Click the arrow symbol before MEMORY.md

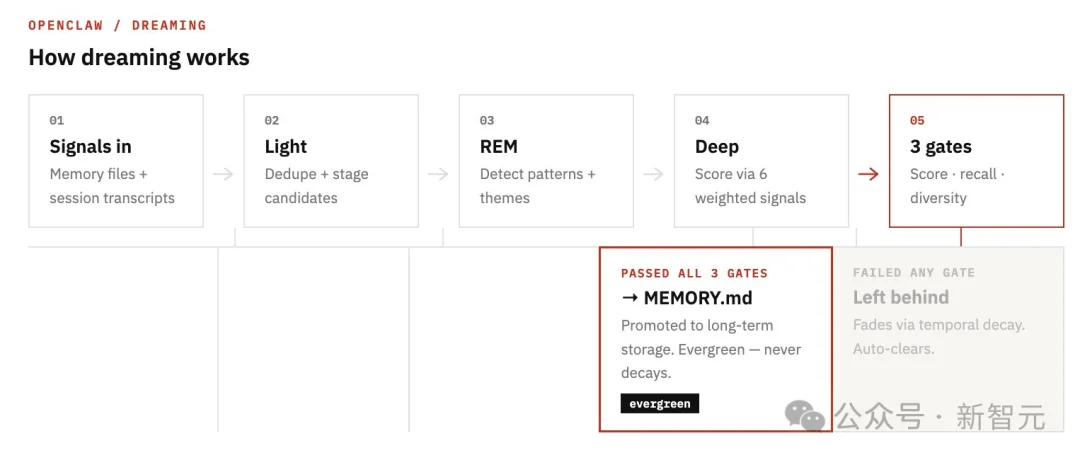click(x=630, y=298)
